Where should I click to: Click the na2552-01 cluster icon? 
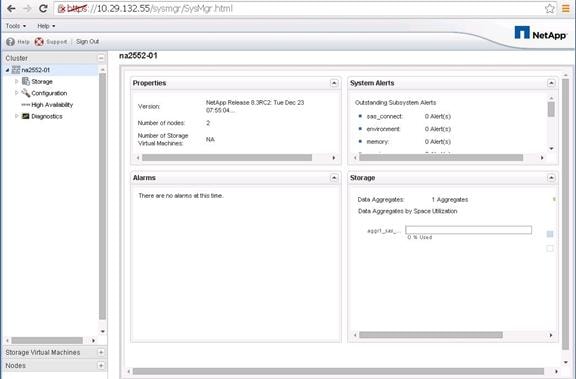(x=16, y=70)
